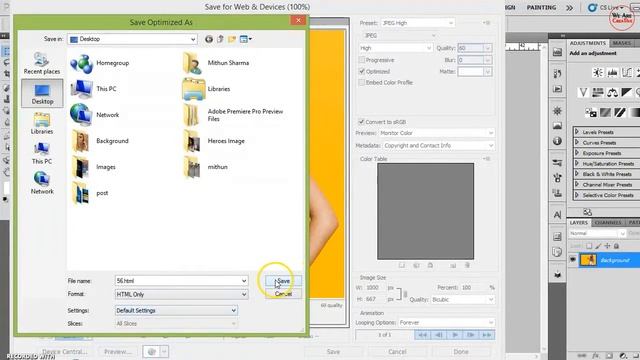The image size is (640, 360).
Task: Add a Black & White adjustment from icon
Action: tap(627, 92)
